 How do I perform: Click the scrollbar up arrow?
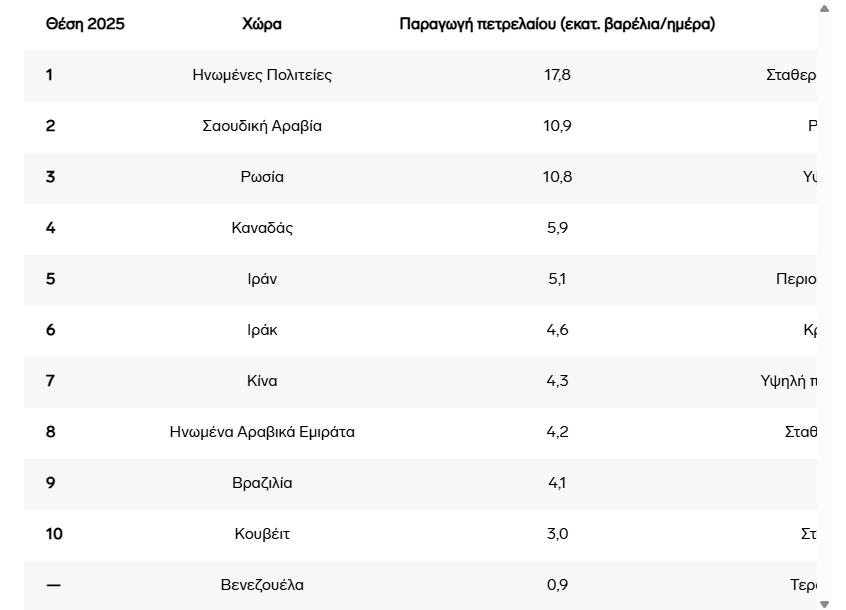pos(824,9)
